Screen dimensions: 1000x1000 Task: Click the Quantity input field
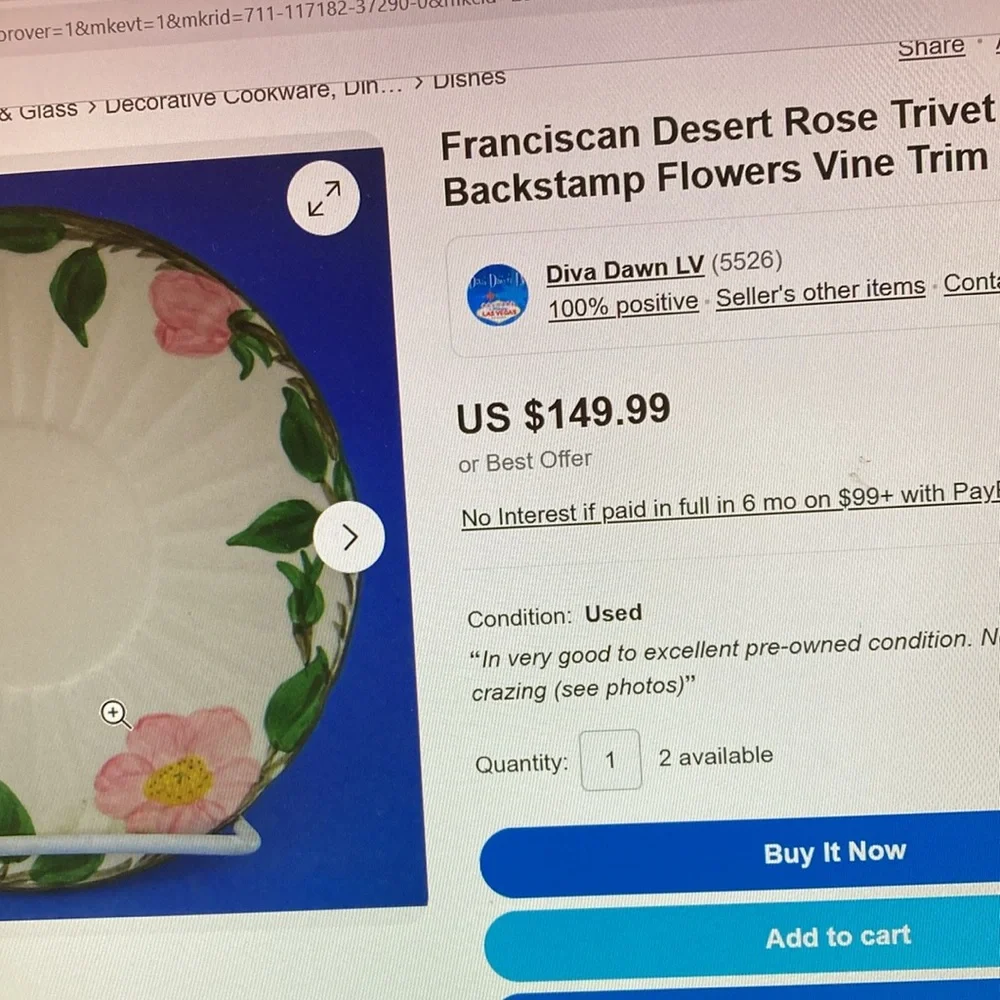[x=611, y=760]
